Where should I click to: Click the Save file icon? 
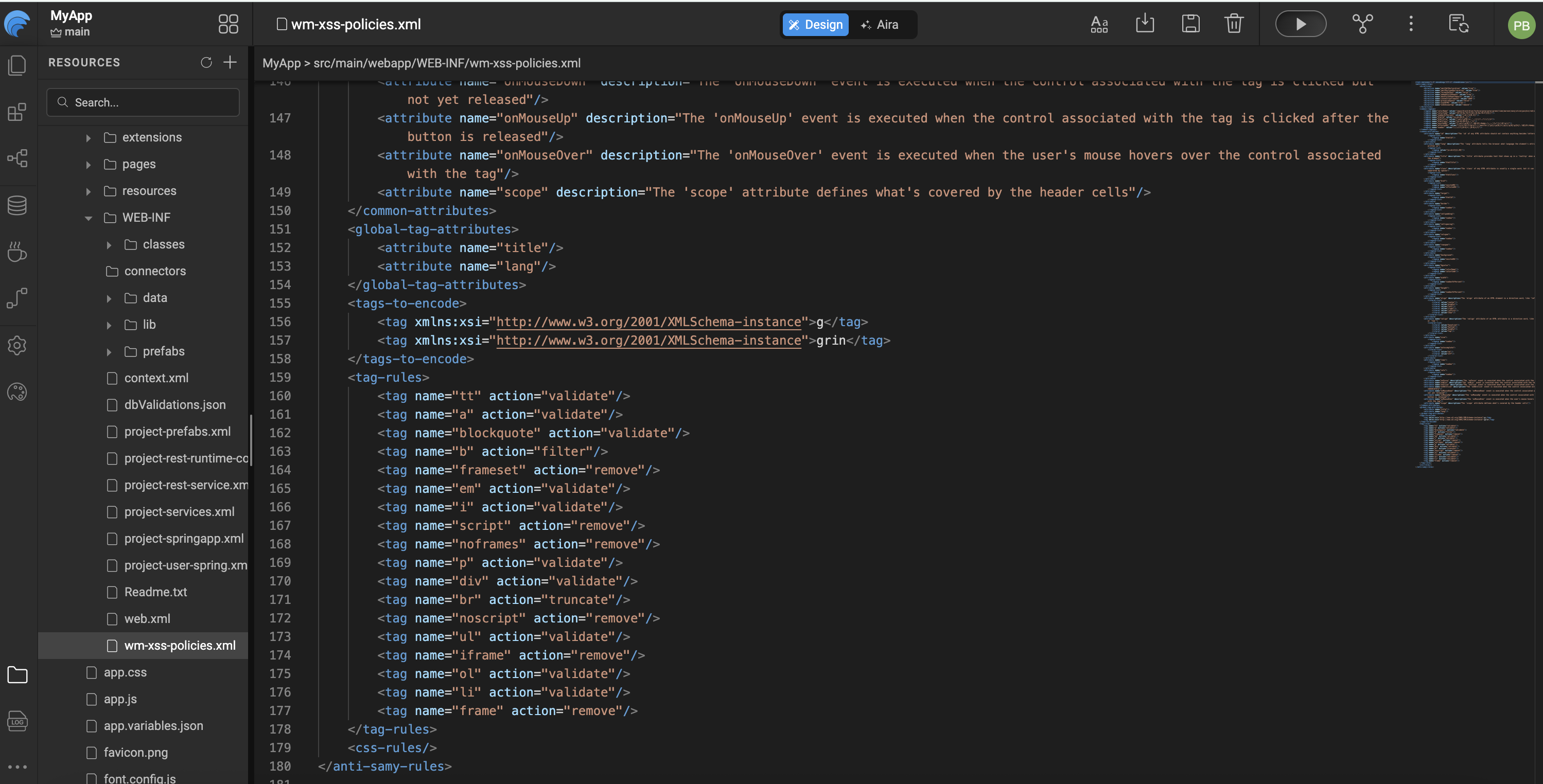(1190, 25)
